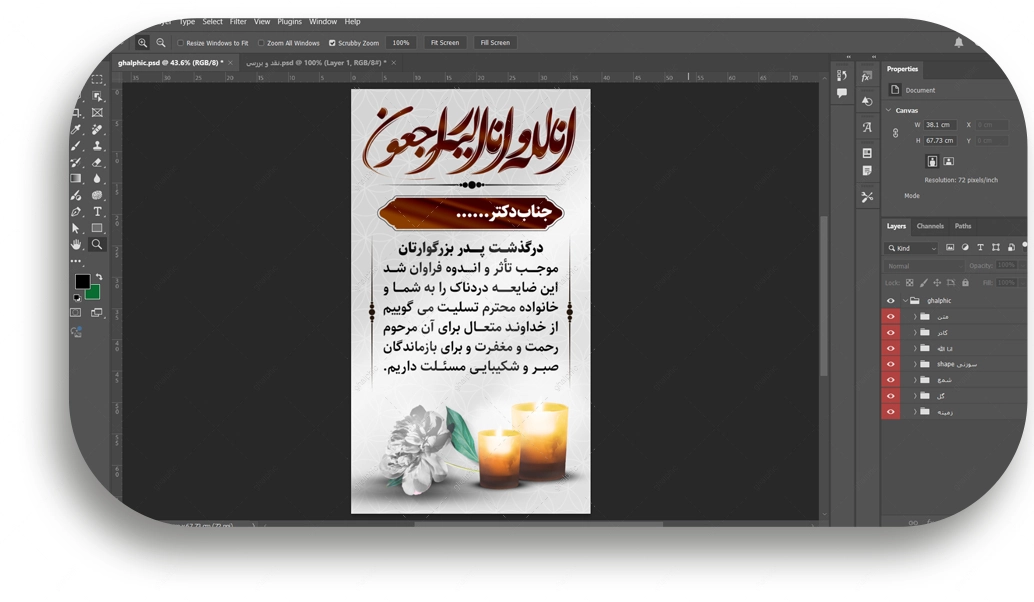Expand the shape layer group

click(x=914, y=364)
